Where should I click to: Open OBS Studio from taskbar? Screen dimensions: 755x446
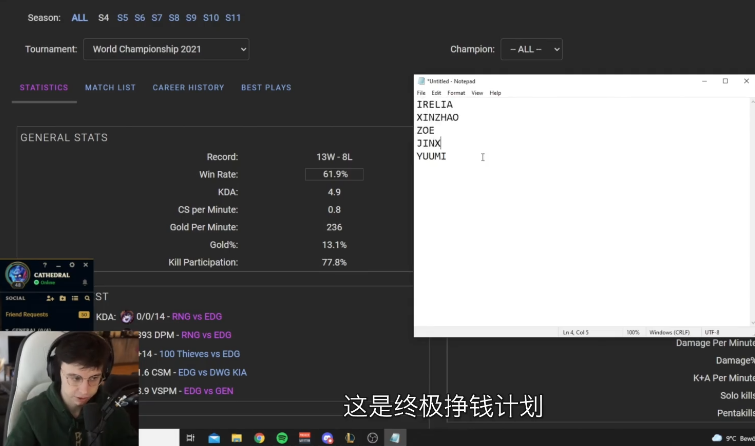373,438
